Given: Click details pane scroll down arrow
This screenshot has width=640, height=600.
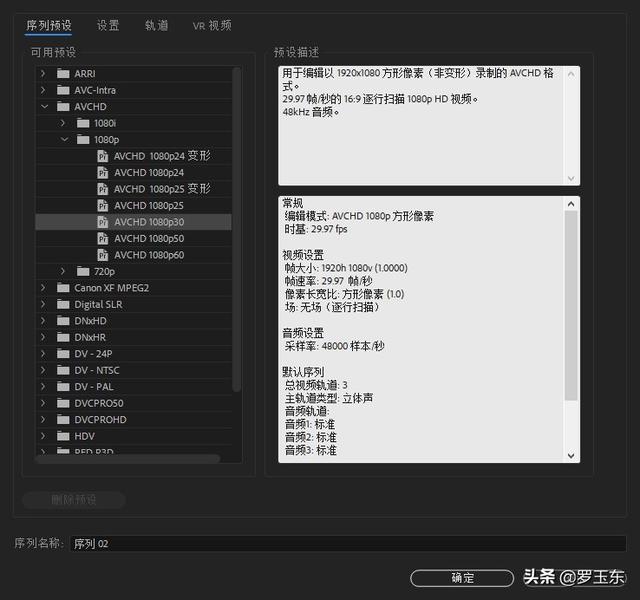Looking at the screenshot, I should (x=571, y=456).
